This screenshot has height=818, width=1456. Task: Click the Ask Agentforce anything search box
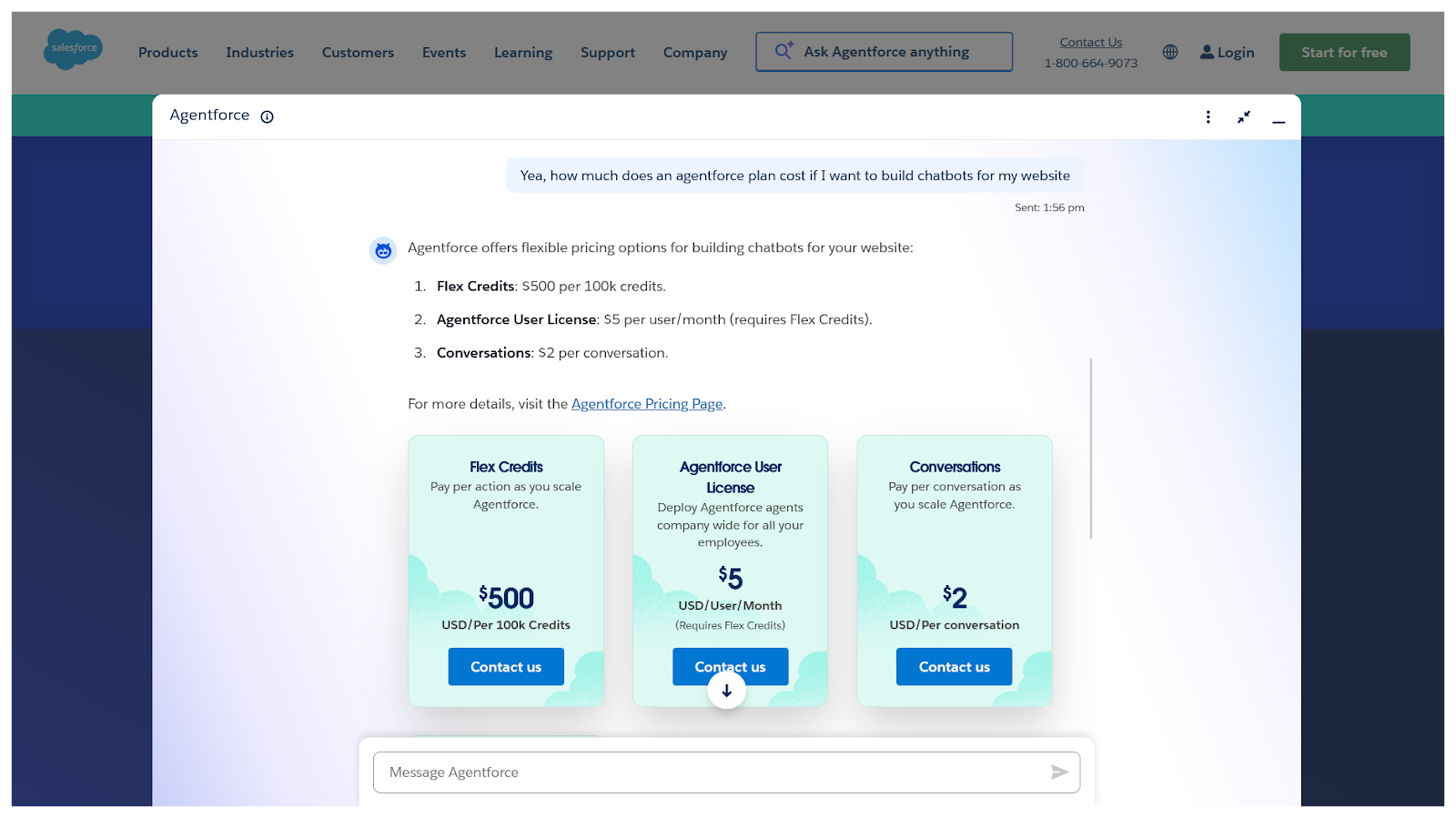coord(884,52)
